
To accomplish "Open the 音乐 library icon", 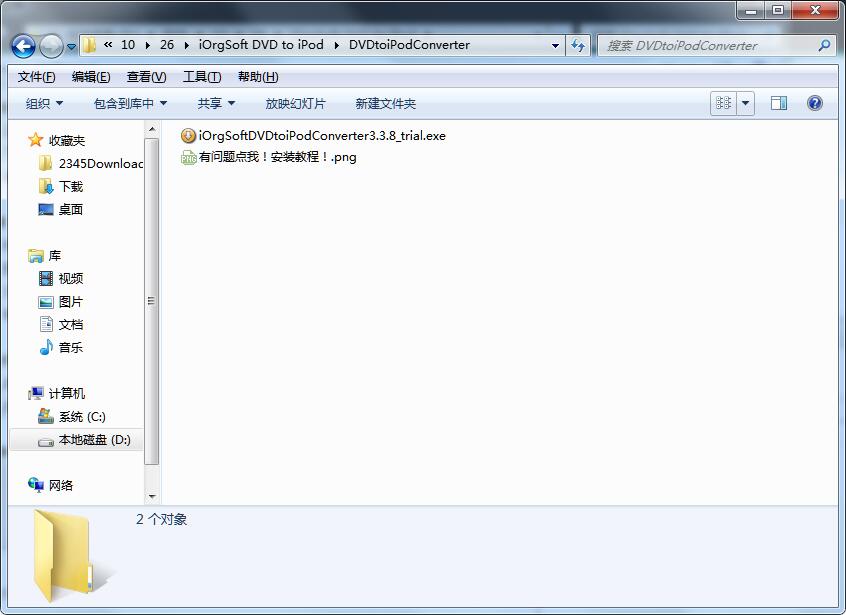I will click(46, 347).
